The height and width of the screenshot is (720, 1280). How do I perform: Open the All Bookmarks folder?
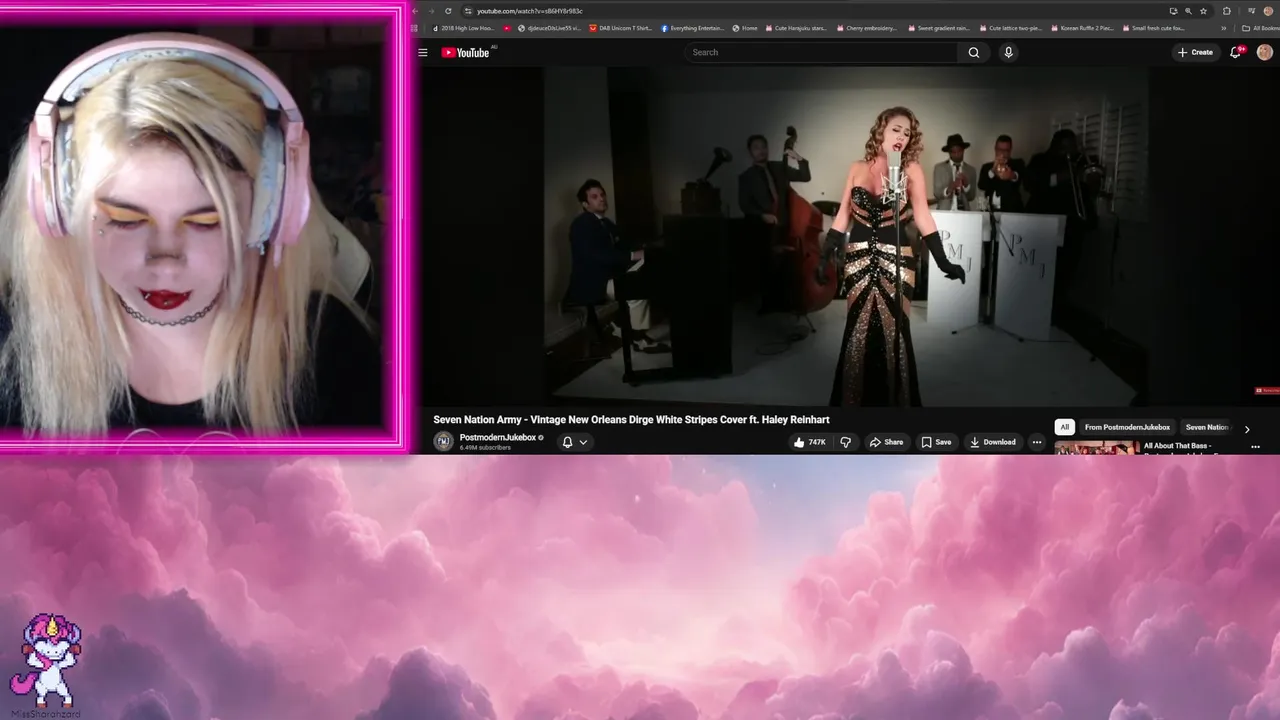pyautogui.click(x=1259, y=28)
